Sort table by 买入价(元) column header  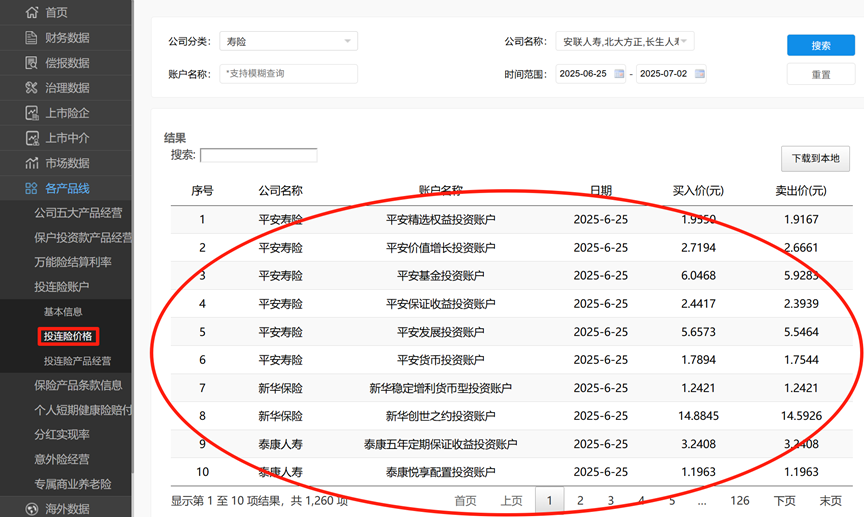698,191
